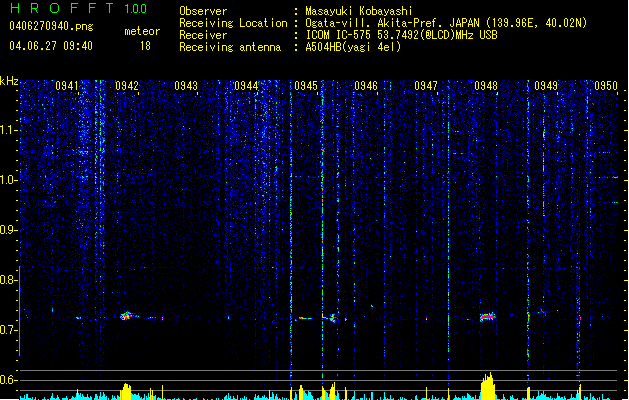Click the observer name Masayuki Kobayashi

359,11
